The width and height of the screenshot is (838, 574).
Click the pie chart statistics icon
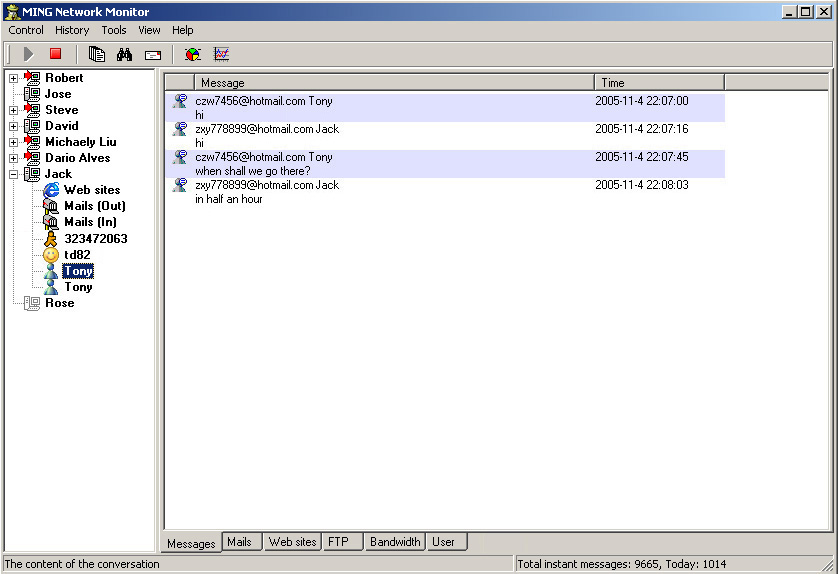click(x=193, y=54)
